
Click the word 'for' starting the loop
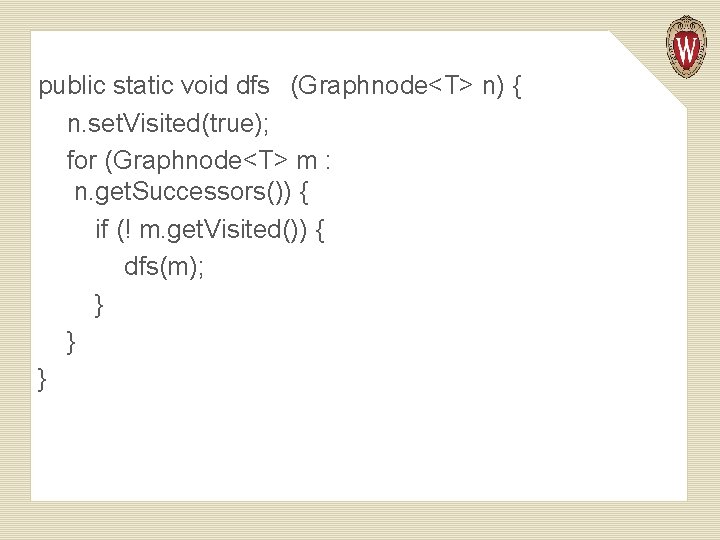pos(81,159)
